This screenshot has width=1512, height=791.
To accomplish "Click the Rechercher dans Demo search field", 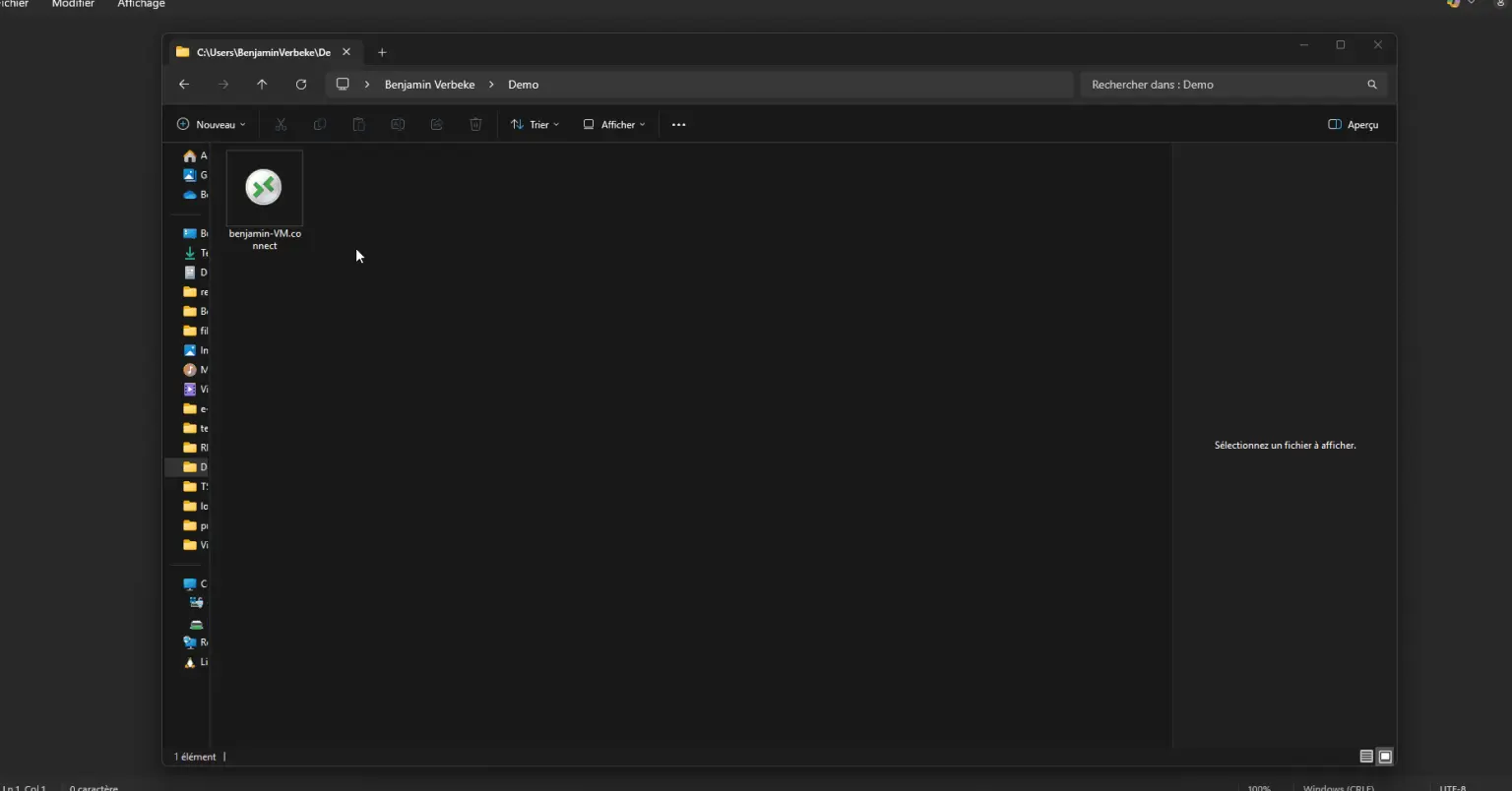I will point(1221,85).
